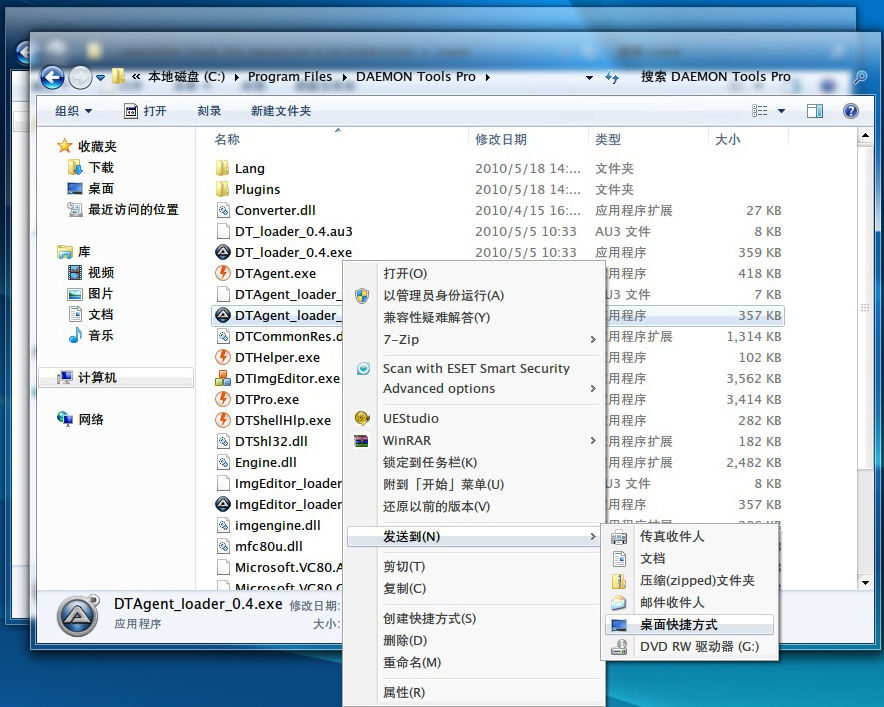Open the recent locations dropdown arrow

pyautogui.click(x=100, y=78)
